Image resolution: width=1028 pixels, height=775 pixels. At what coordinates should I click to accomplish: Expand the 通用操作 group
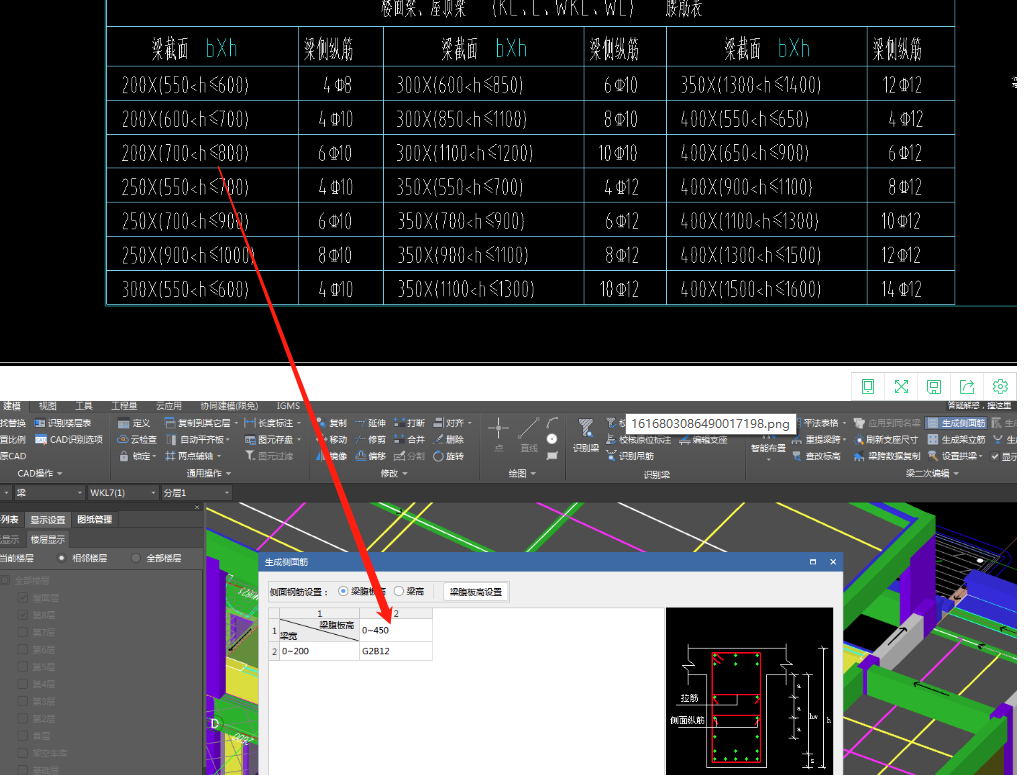(209, 473)
